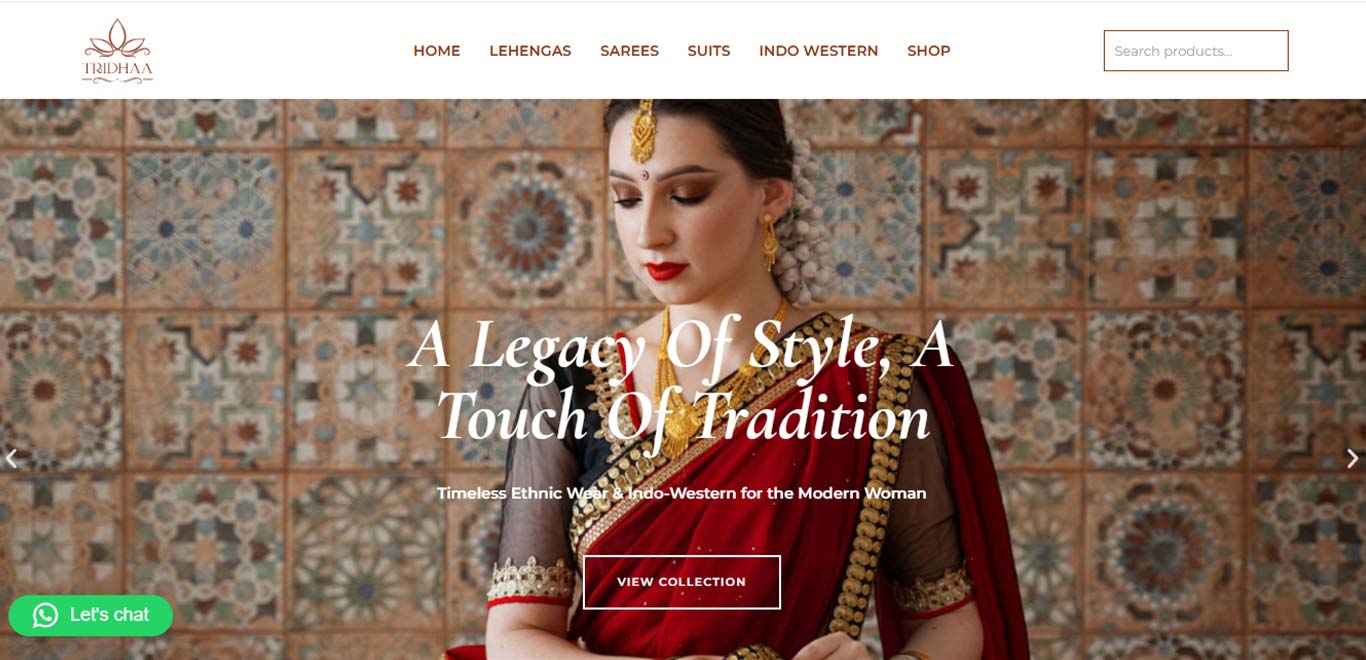Visit the Shop page
Viewport: 1366px width, 660px height.
[x=929, y=51]
